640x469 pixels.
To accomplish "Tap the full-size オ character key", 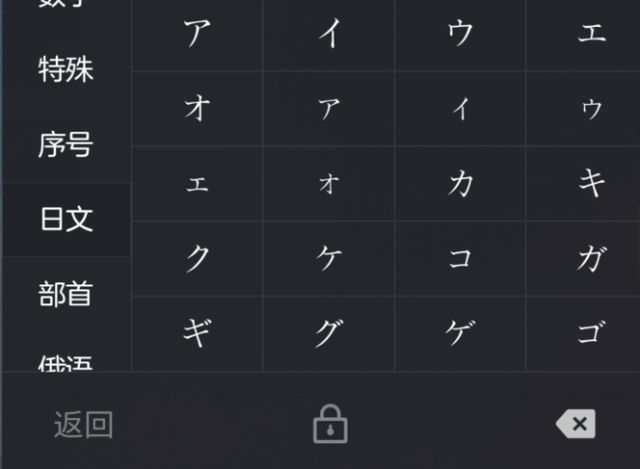I will coord(197,109).
